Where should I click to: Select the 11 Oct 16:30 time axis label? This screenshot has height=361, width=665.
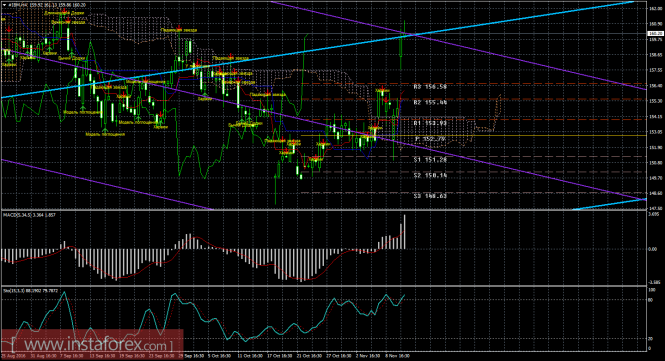pyautogui.click(x=249, y=356)
